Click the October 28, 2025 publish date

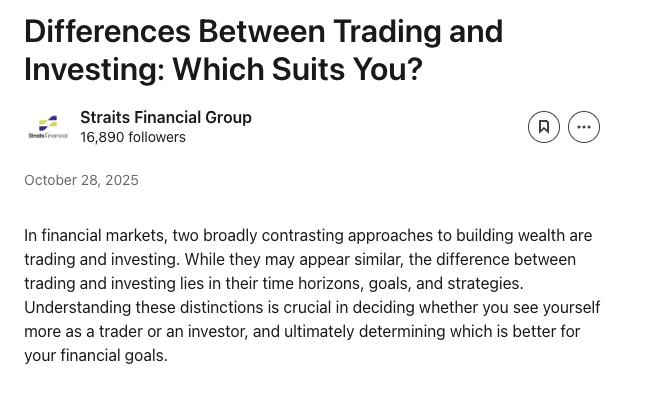[81, 180]
